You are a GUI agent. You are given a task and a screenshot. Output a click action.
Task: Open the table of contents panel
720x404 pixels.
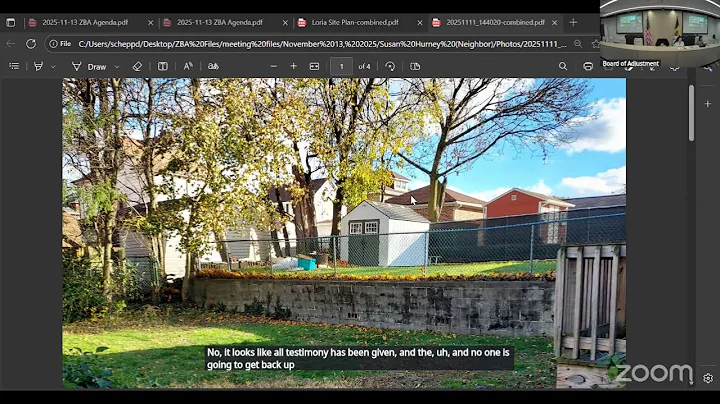coord(14,67)
